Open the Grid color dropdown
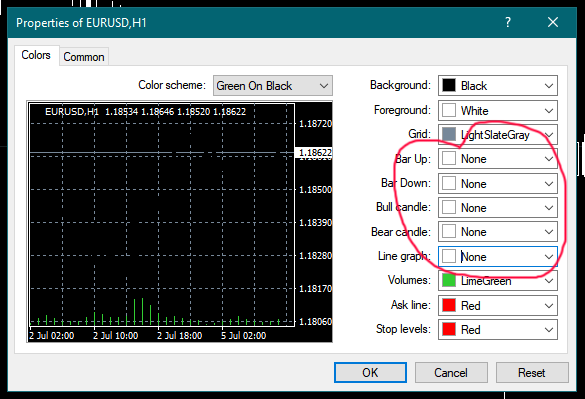The width and height of the screenshot is (585, 399). click(498, 135)
